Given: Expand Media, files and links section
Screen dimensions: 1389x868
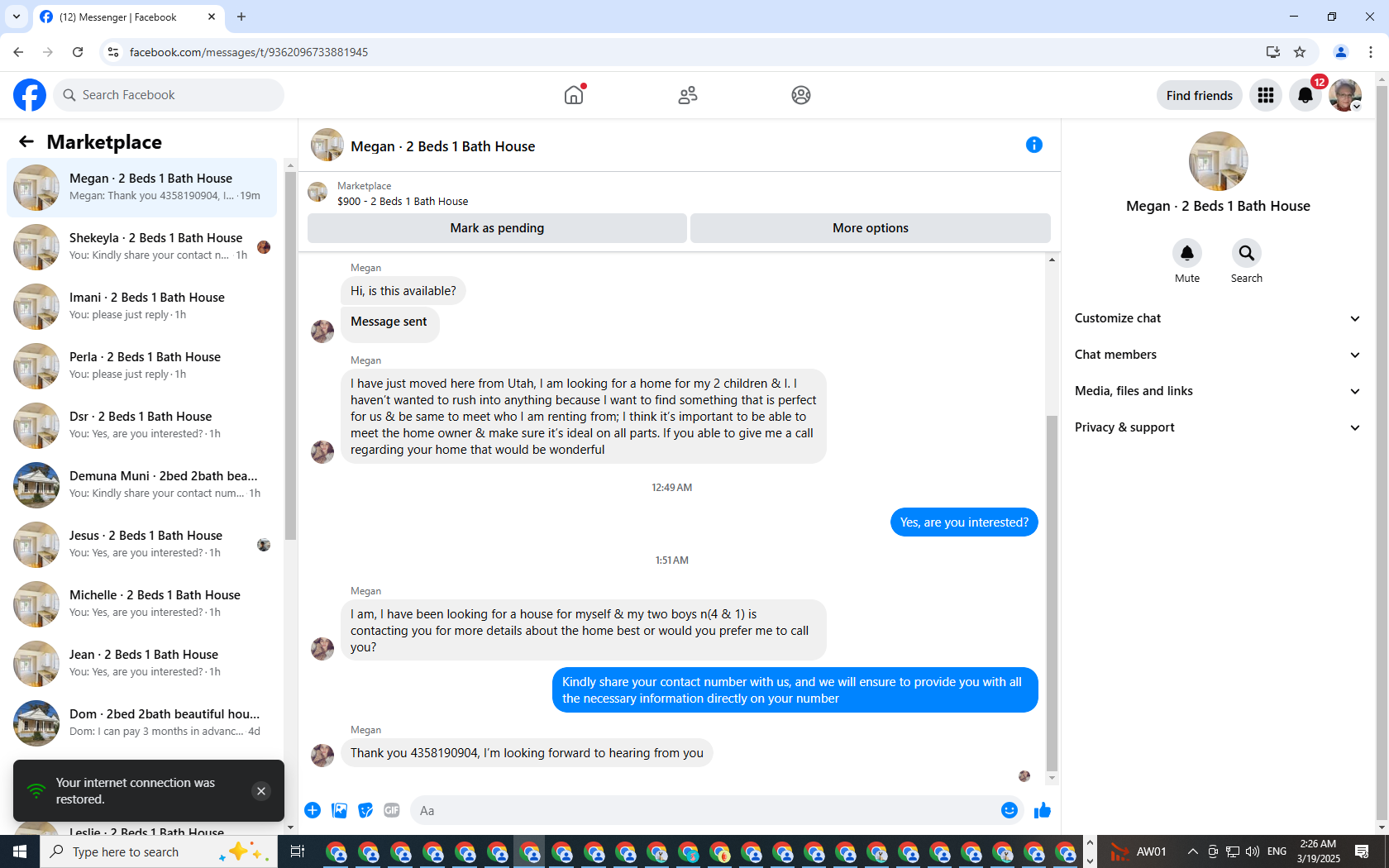Looking at the screenshot, I should pyautogui.click(x=1218, y=391).
